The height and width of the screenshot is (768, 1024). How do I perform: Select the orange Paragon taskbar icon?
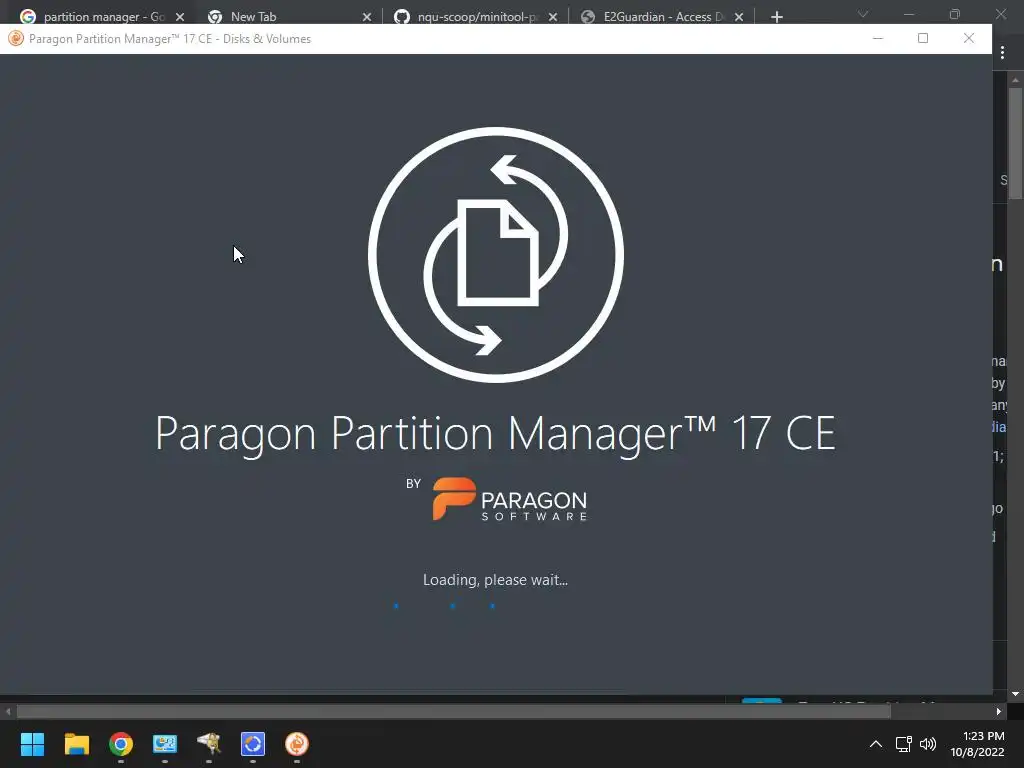tap(296, 744)
